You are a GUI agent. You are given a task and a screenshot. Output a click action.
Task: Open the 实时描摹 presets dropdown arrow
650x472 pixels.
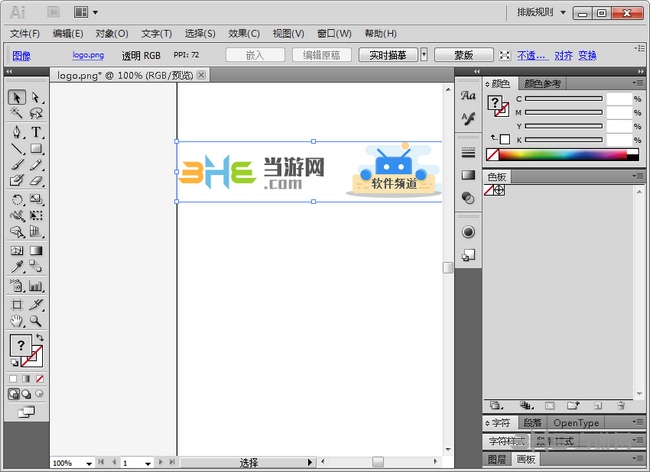tap(424, 55)
